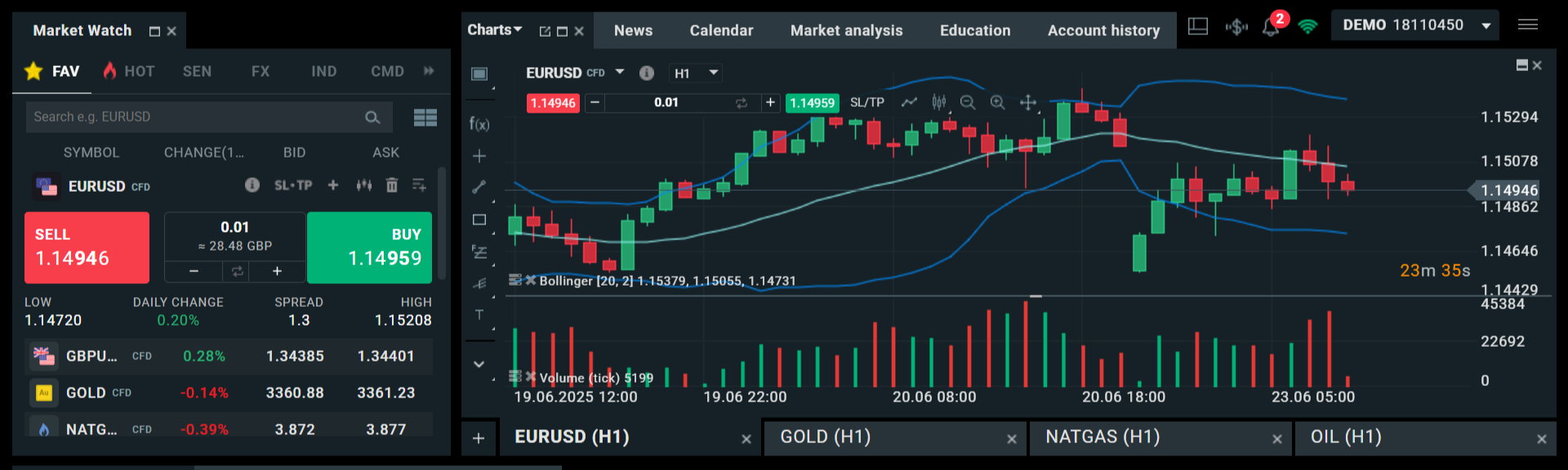Viewport: 1568px width, 470px height.
Task: Open workspace layout icon in top bar
Action: (x=1198, y=27)
